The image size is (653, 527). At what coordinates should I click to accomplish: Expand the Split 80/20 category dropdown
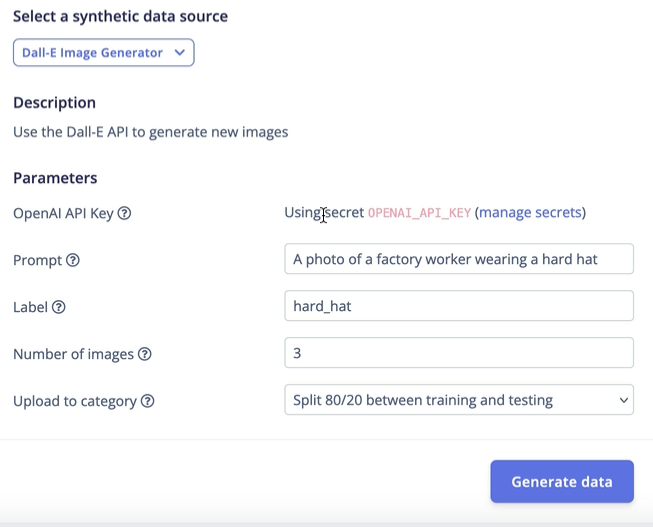point(458,400)
